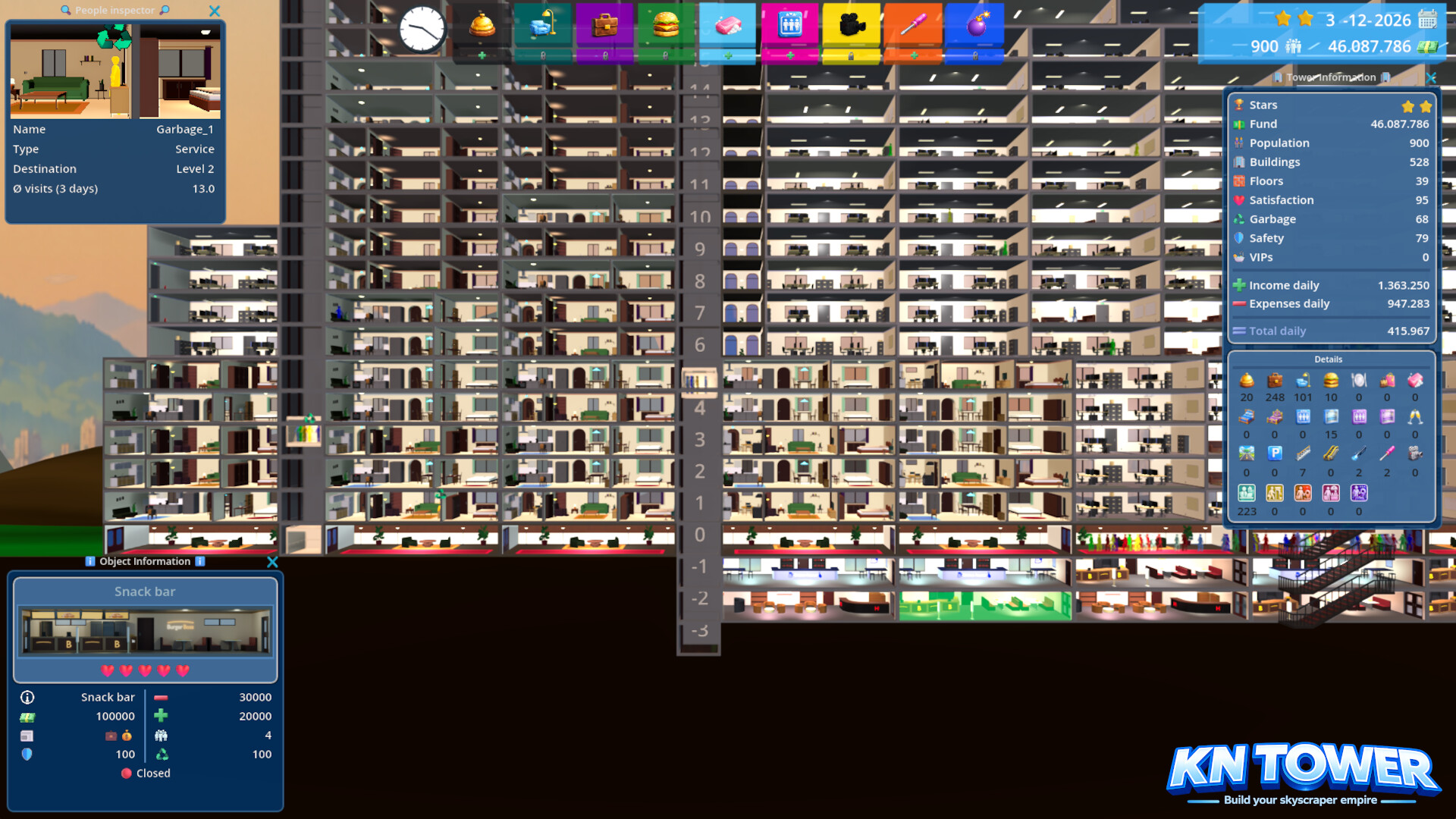Image resolution: width=1456 pixels, height=819 pixels.
Task: Select the pink soap services category
Action: [728, 27]
